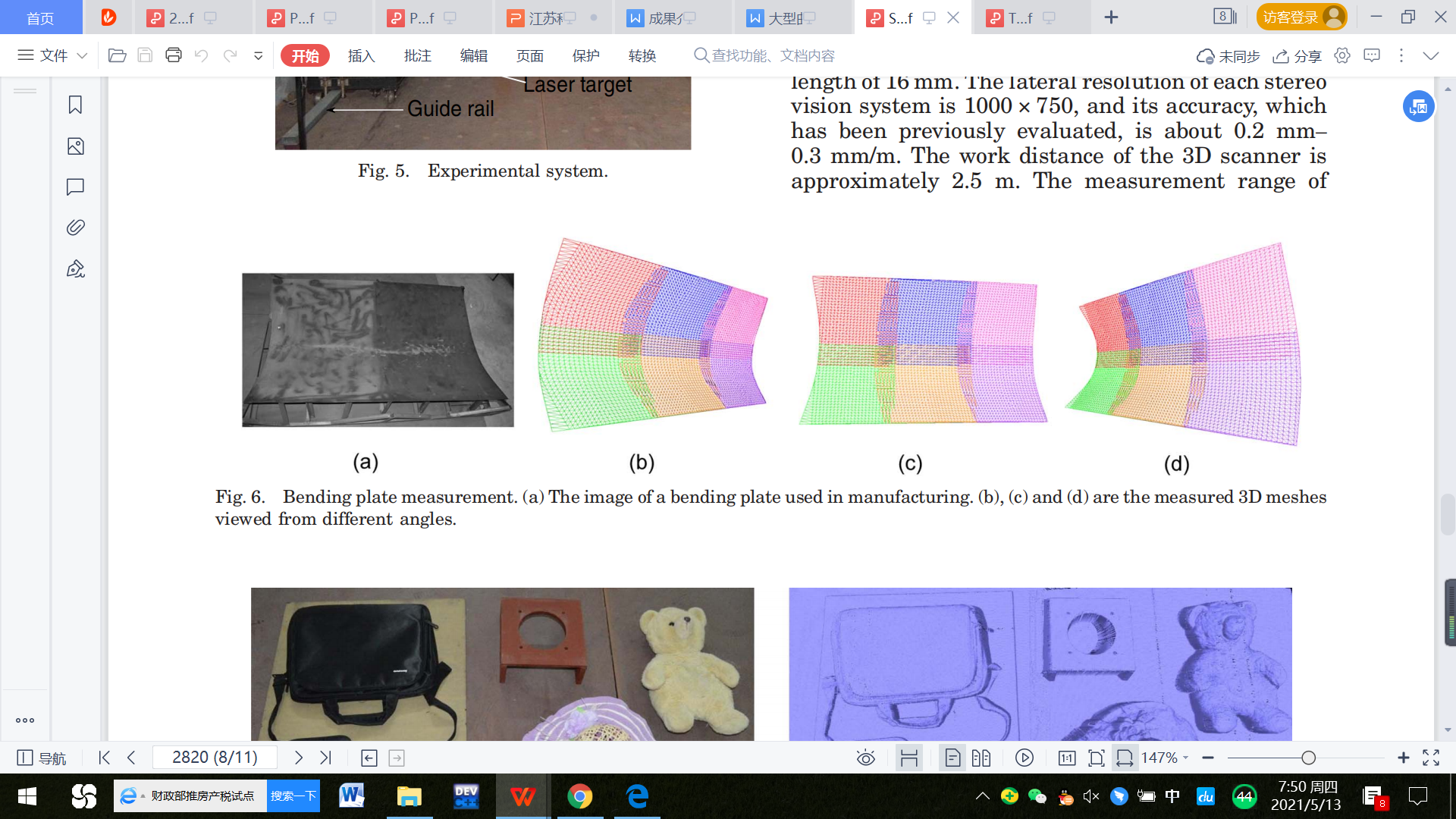Screen dimensions: 1456x819
Task: Click the 分享 share button
Action: (x=1298, y=55)
